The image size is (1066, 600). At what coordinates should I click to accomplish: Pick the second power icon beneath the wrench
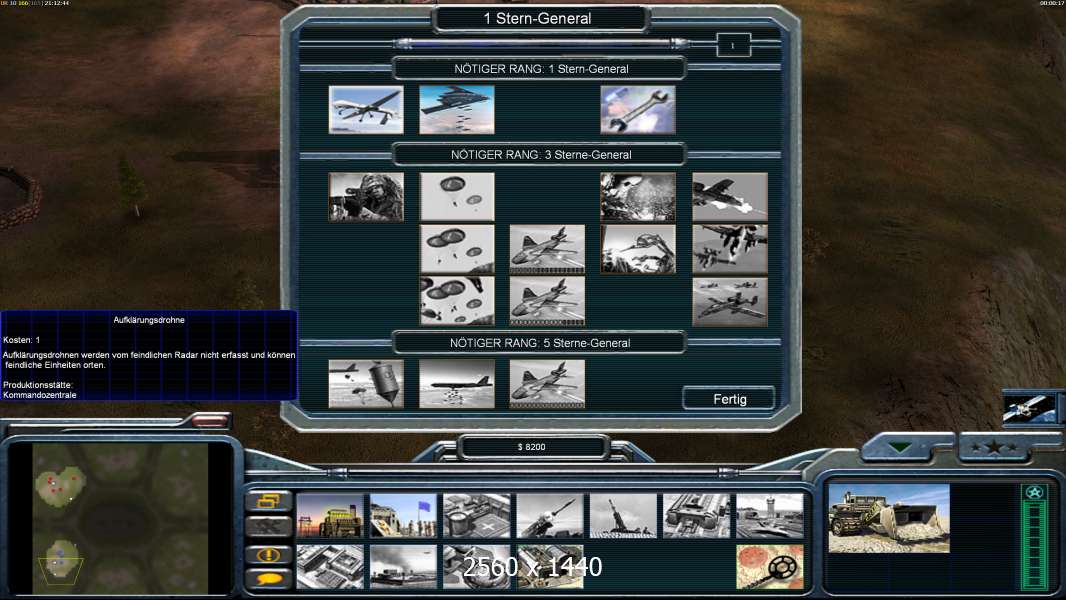[638, 249]
